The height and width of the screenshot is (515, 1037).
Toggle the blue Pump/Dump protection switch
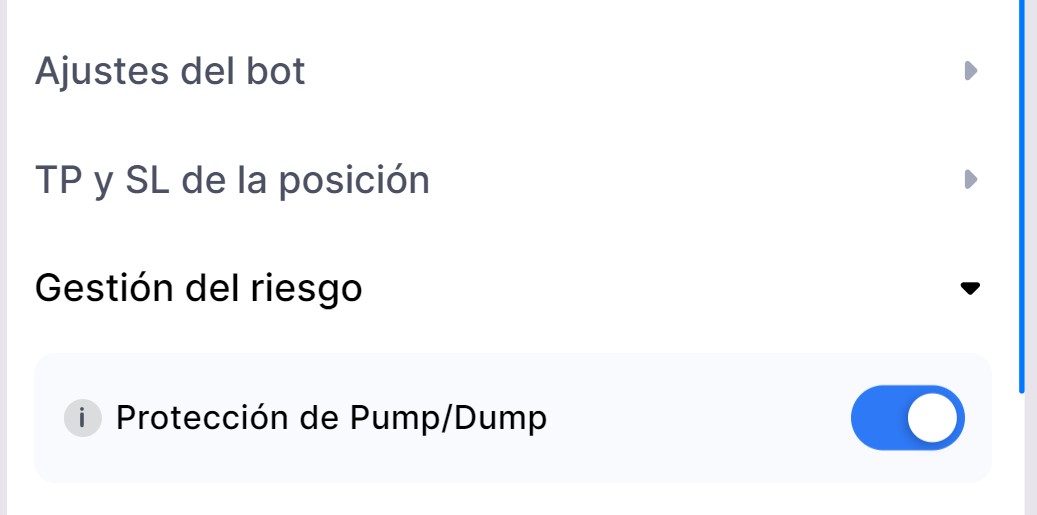click(x=908, y=418)
